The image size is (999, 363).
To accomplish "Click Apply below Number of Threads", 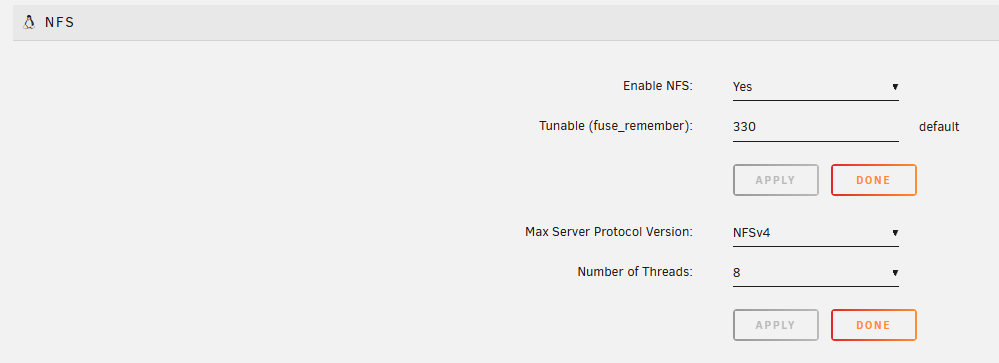I will [x=775, y=325].
